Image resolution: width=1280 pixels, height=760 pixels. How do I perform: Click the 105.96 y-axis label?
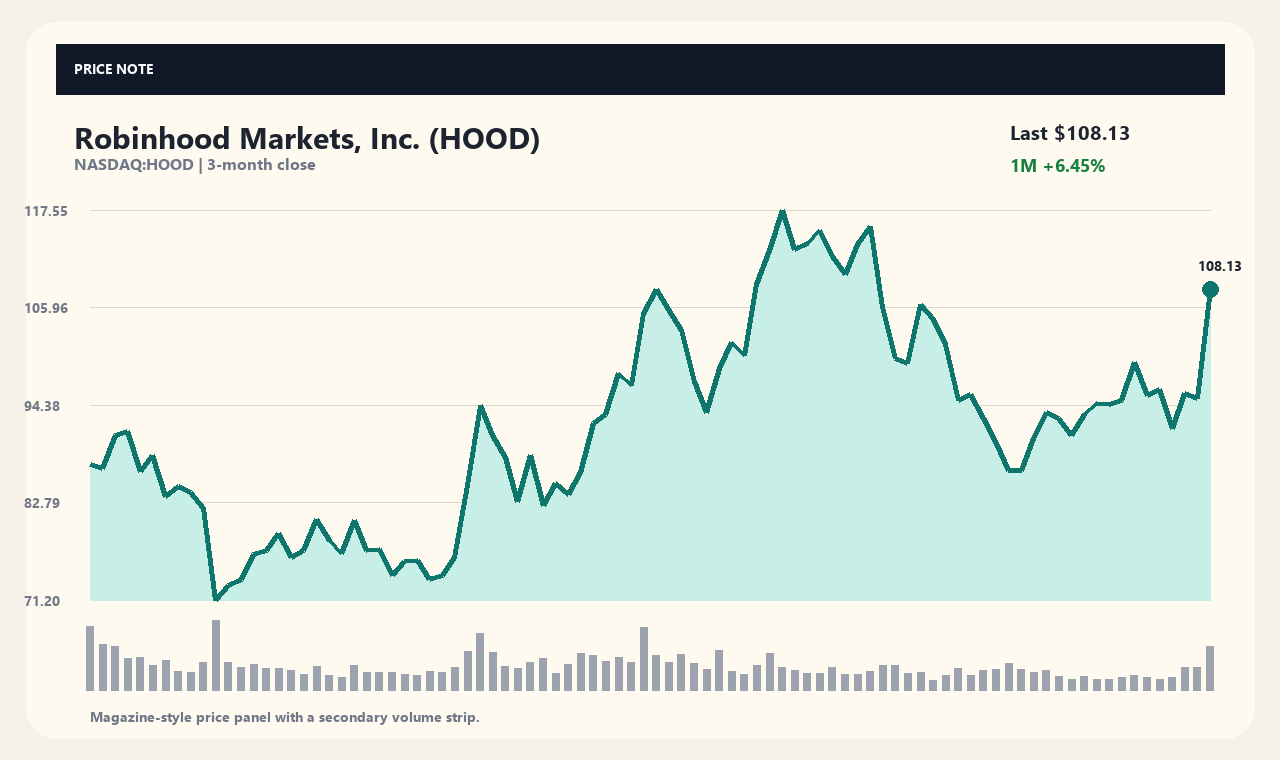point(46,308)
